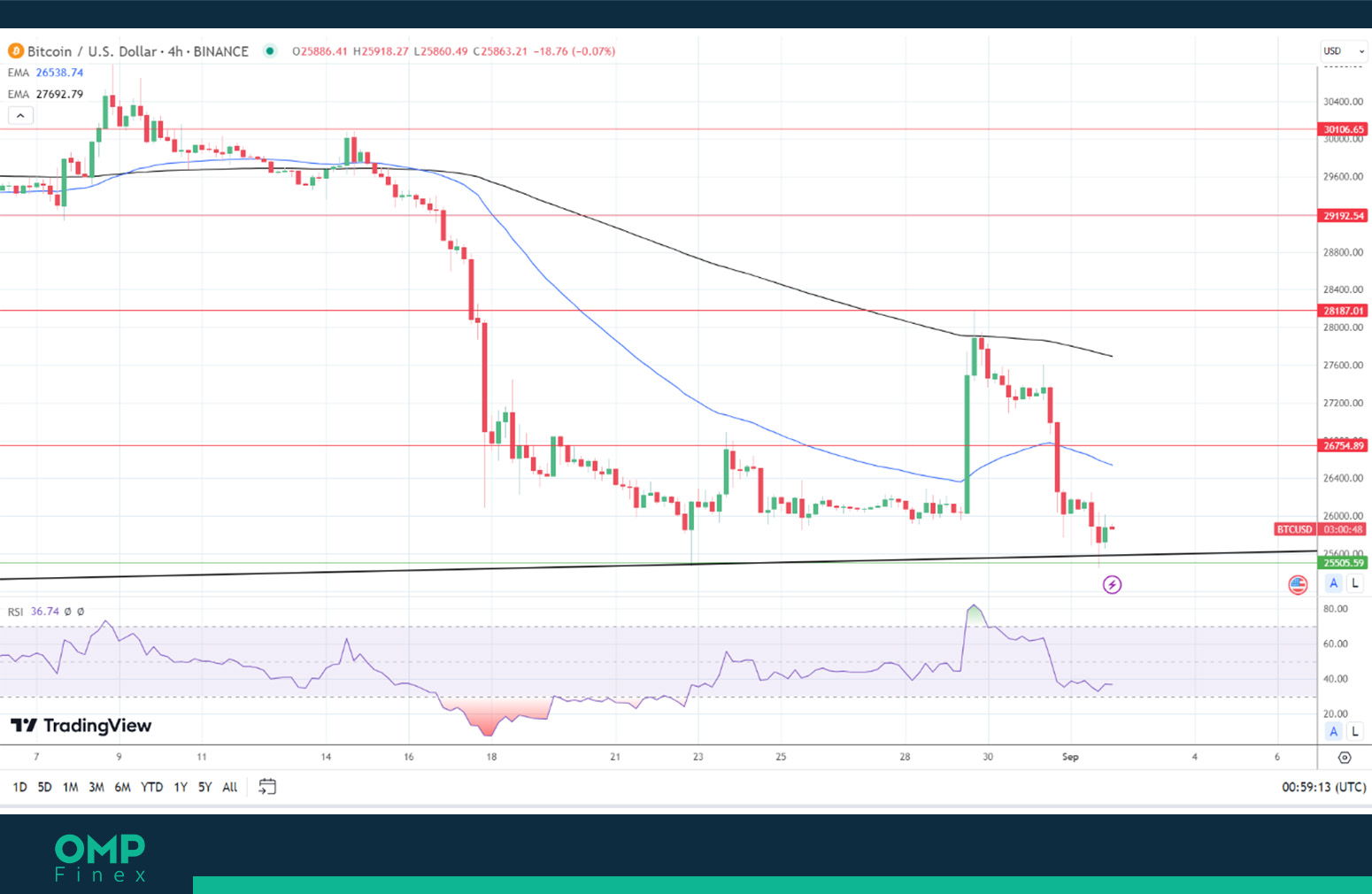Toggle log scale on price chart
This screenshot has height=894, width=1372.
tap(1355, 583)
